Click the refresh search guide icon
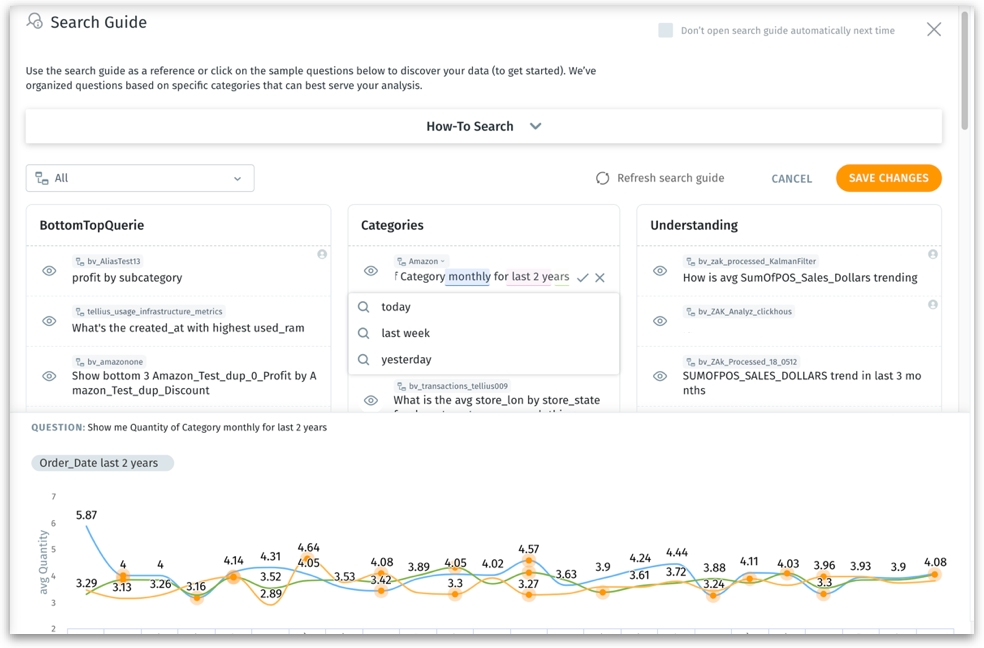 pyautogui.click(x=603, y=178)
